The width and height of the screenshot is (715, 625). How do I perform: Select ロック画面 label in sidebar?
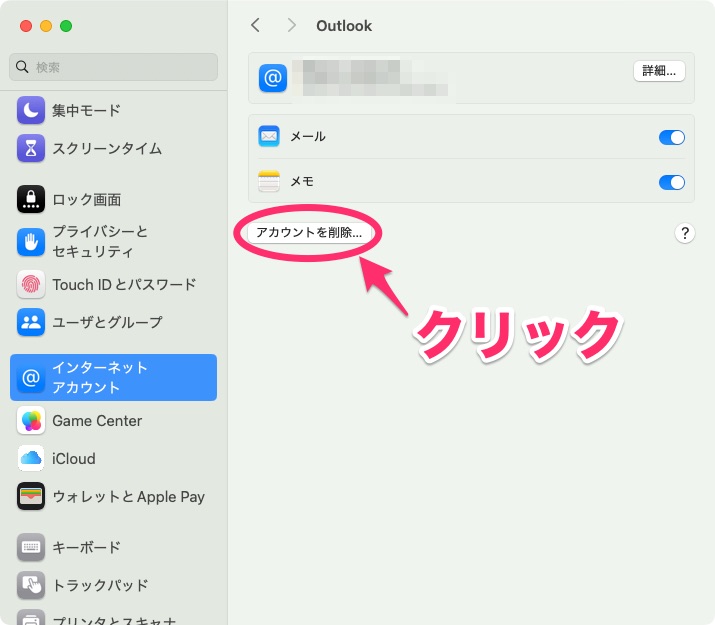[87, 200]
